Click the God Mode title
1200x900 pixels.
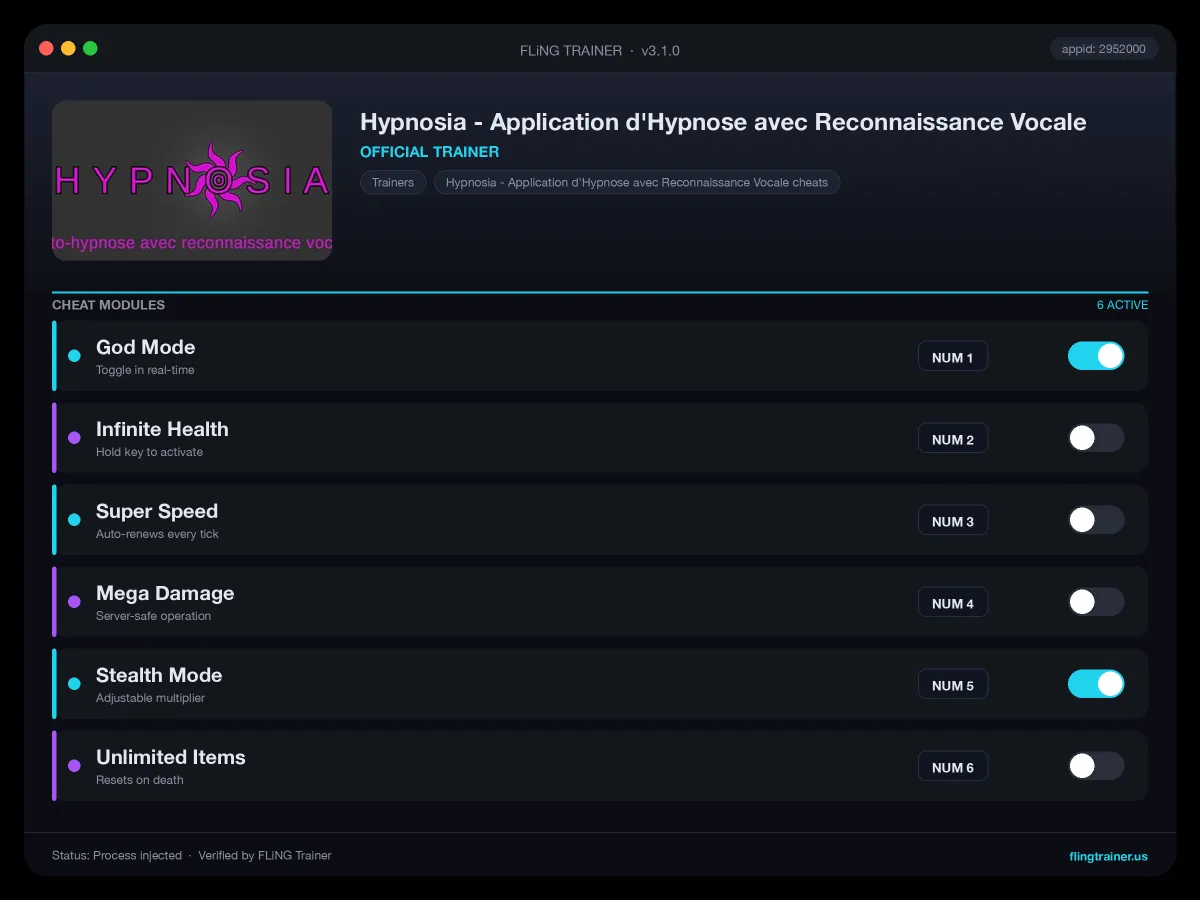pyautogui.click(x=146, y=347)
